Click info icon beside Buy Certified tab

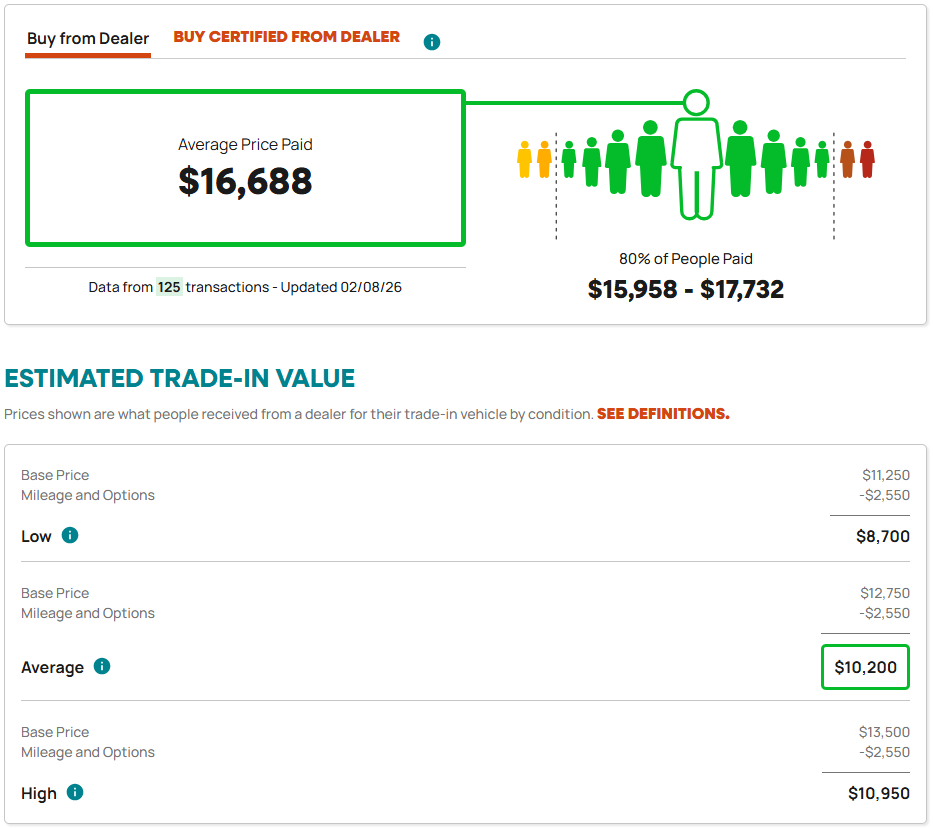click(x=432, y=42)
